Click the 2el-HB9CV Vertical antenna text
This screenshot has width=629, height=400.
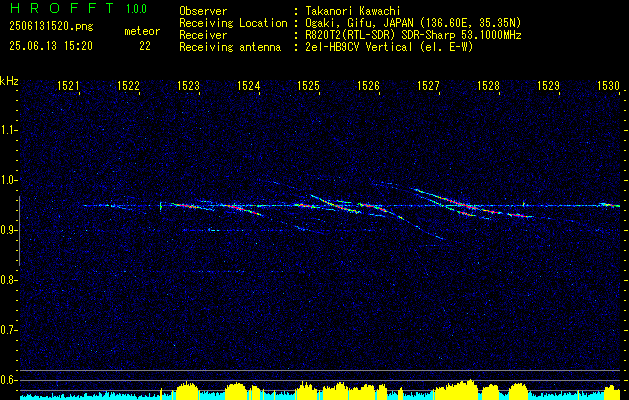click(388, 47)
